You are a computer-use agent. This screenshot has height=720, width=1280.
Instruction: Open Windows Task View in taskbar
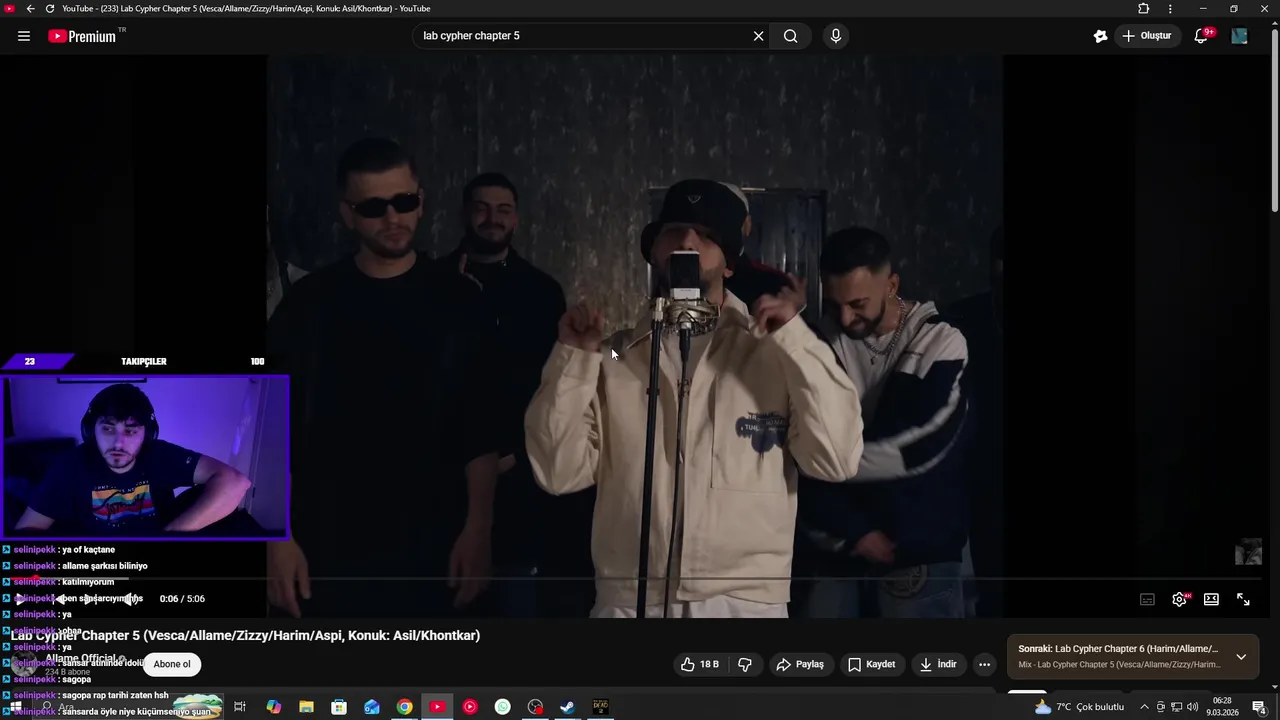pyautogui.click(x=240, y=707)
